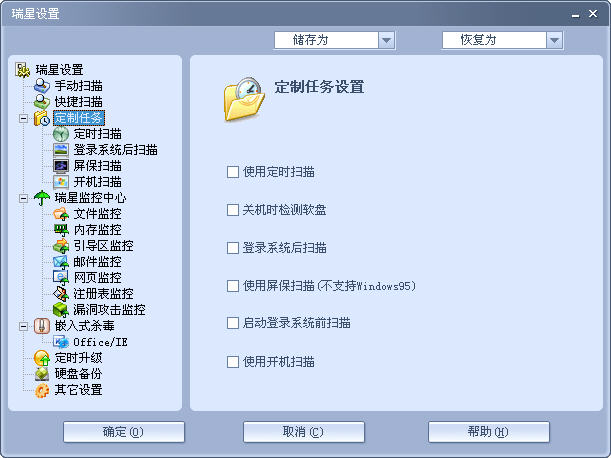Minimize the 瑞星设置 window
Viewport: 611px width, 458px height.
tap(576, 15)
